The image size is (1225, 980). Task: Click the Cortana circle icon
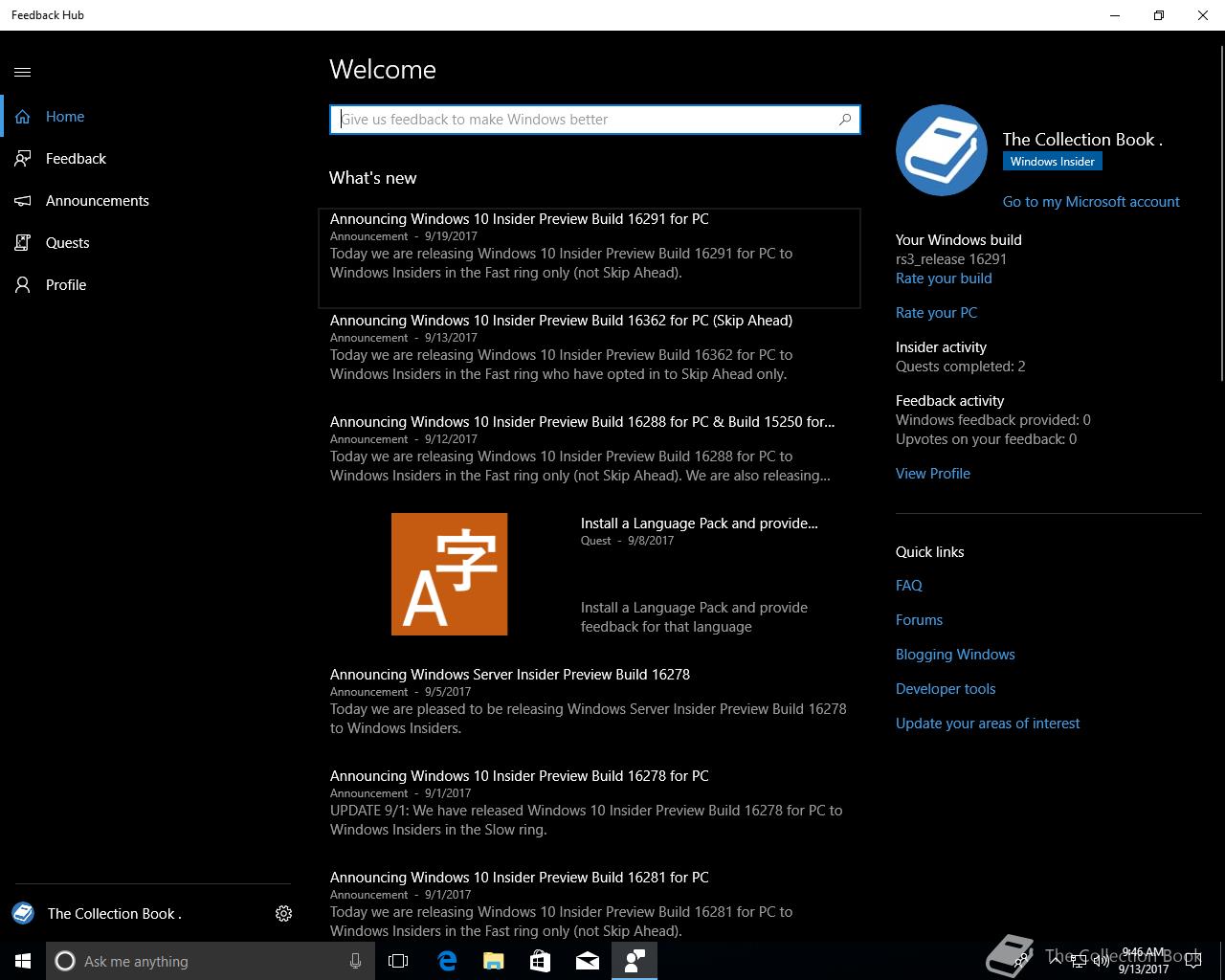65,961
